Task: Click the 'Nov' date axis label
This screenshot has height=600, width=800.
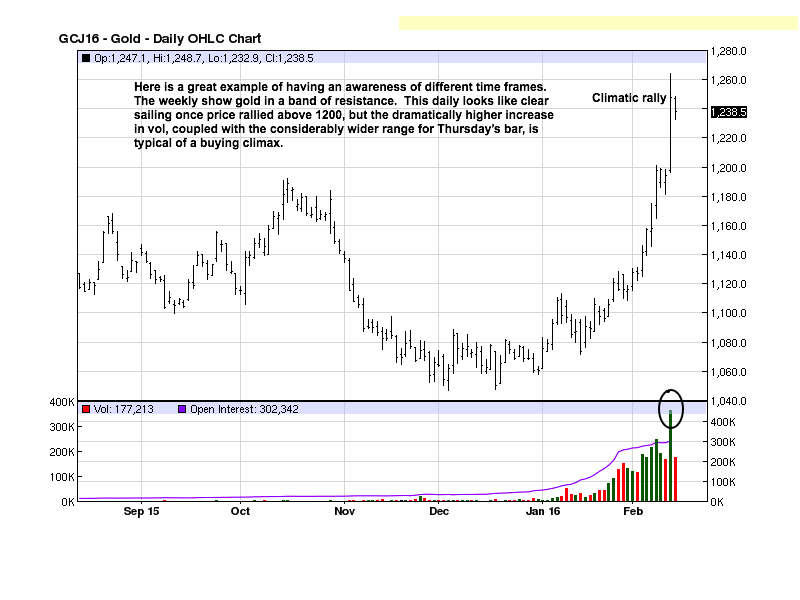Action: [344, 512]
